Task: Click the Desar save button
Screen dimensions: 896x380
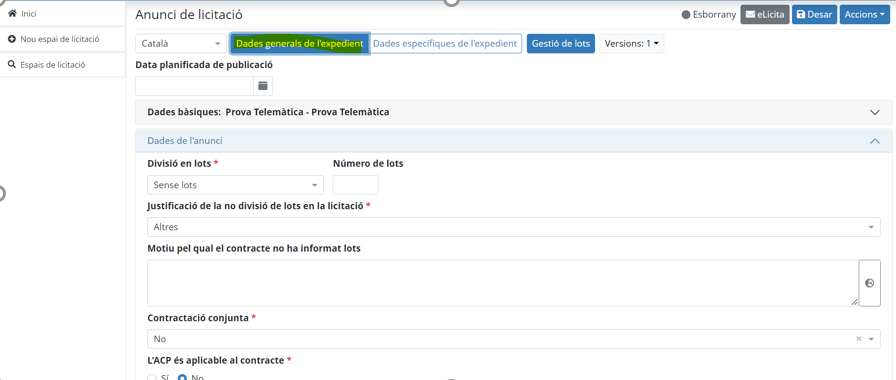Action: 814,15
